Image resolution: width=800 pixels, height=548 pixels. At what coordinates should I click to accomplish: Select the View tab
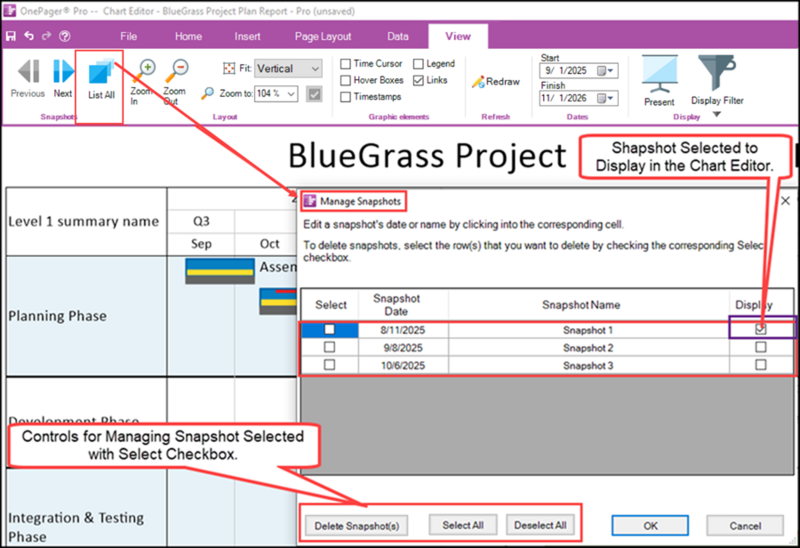coord(458,36)
